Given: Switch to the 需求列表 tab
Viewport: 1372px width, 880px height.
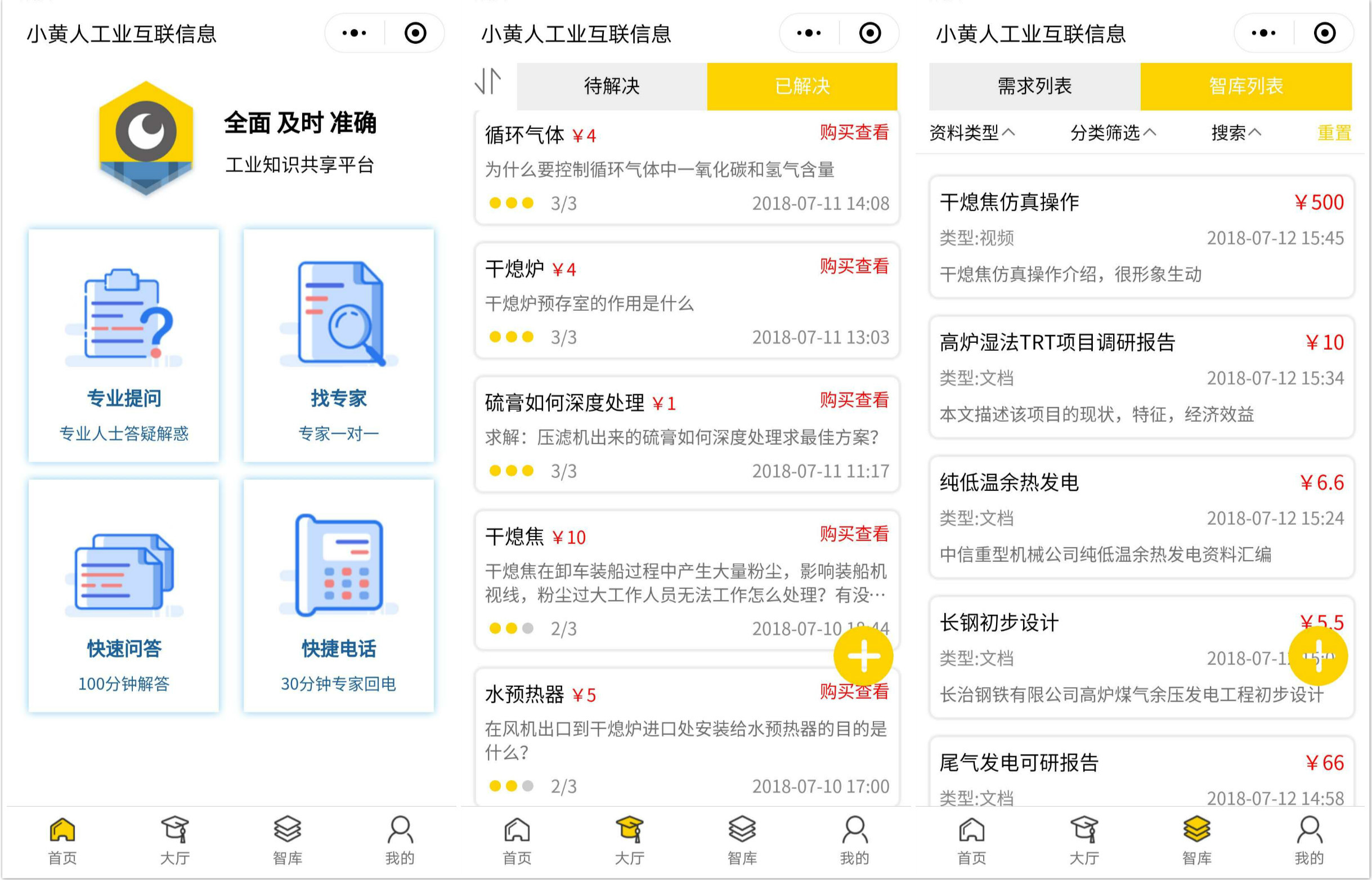Looking at the screenshot, I should [x=1034, y=86].
